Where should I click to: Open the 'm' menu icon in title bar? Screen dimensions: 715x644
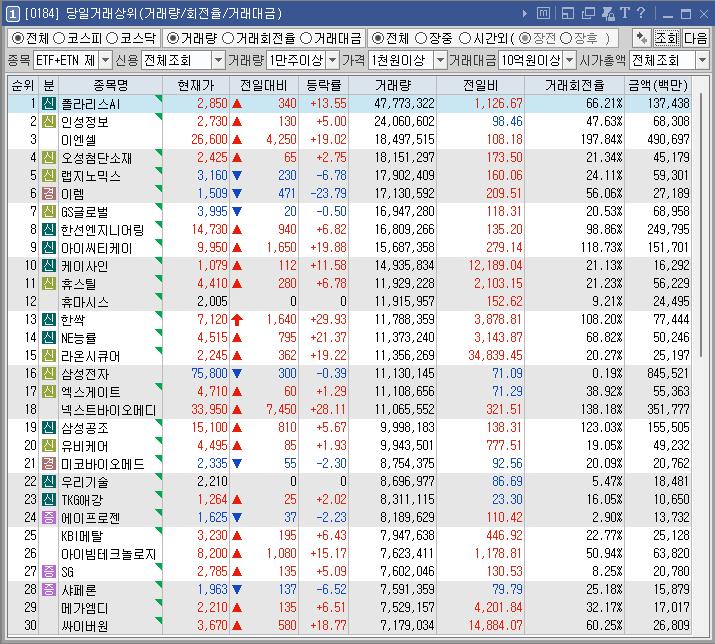[543, 14]
